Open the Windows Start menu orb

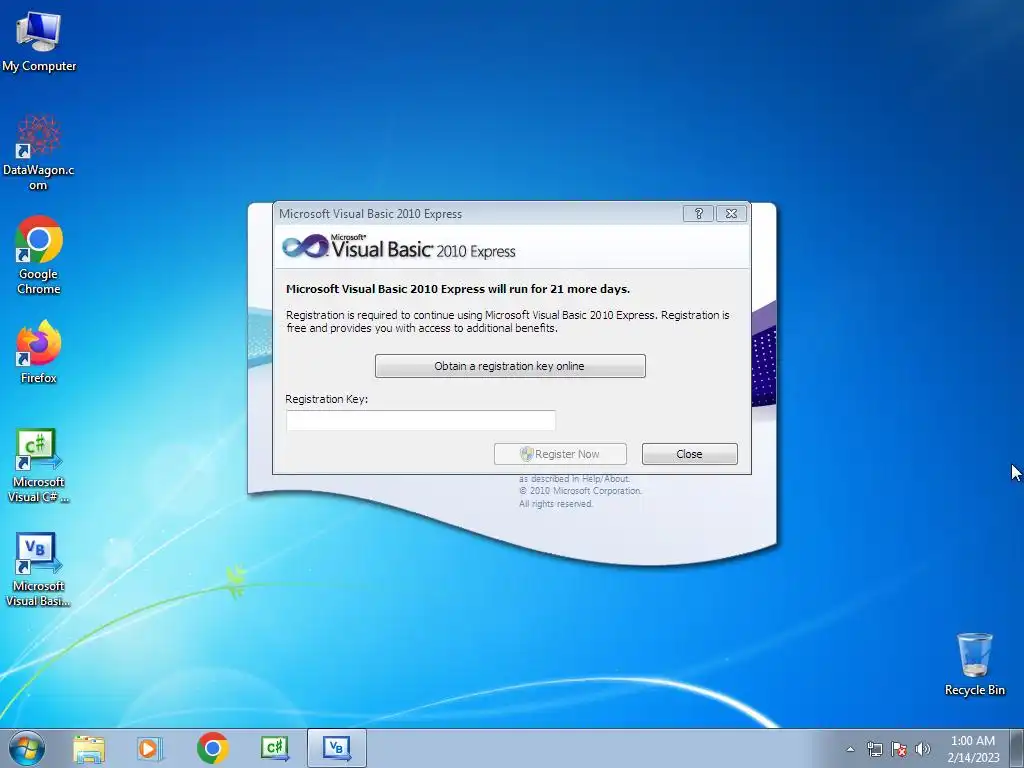(x=27, y=748)
